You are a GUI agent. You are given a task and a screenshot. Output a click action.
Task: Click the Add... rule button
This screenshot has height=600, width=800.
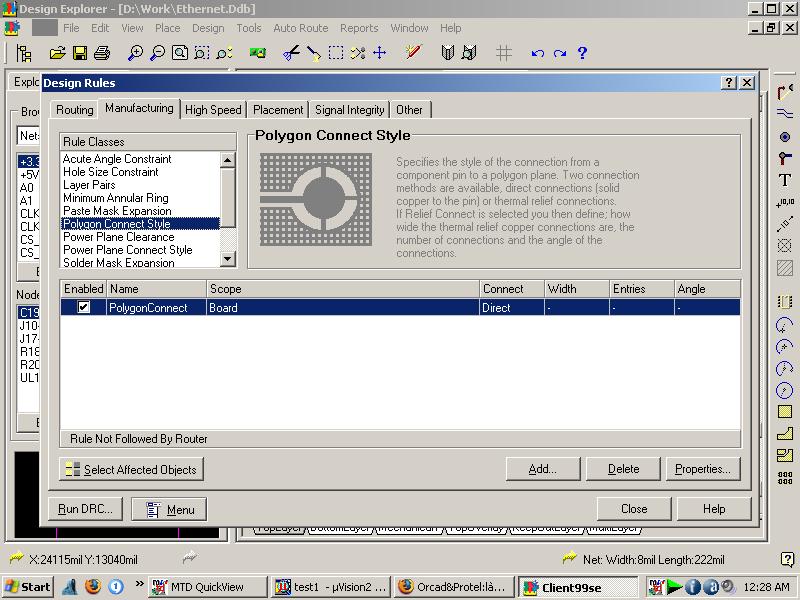point(543,468)
